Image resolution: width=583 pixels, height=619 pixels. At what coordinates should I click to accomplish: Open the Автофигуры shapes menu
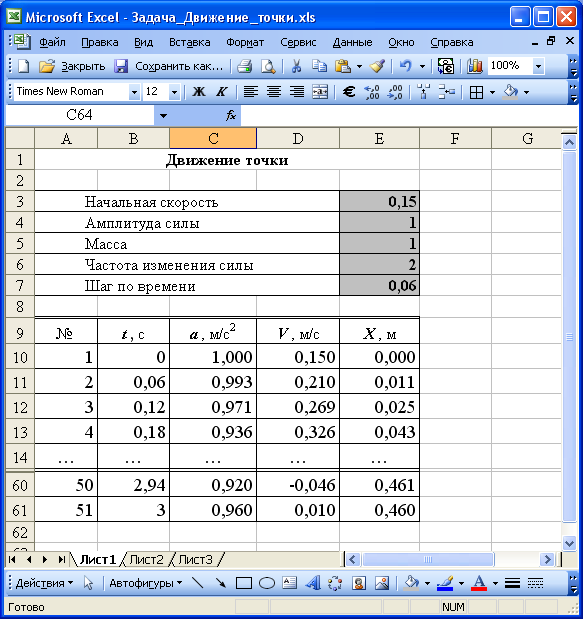click(x=145, y=583)
